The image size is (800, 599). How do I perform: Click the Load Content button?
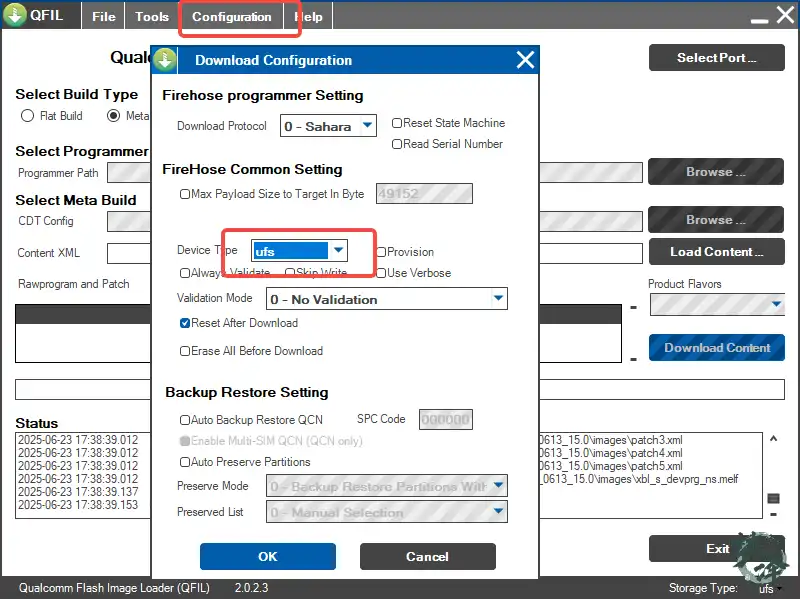tap(716, 252)
